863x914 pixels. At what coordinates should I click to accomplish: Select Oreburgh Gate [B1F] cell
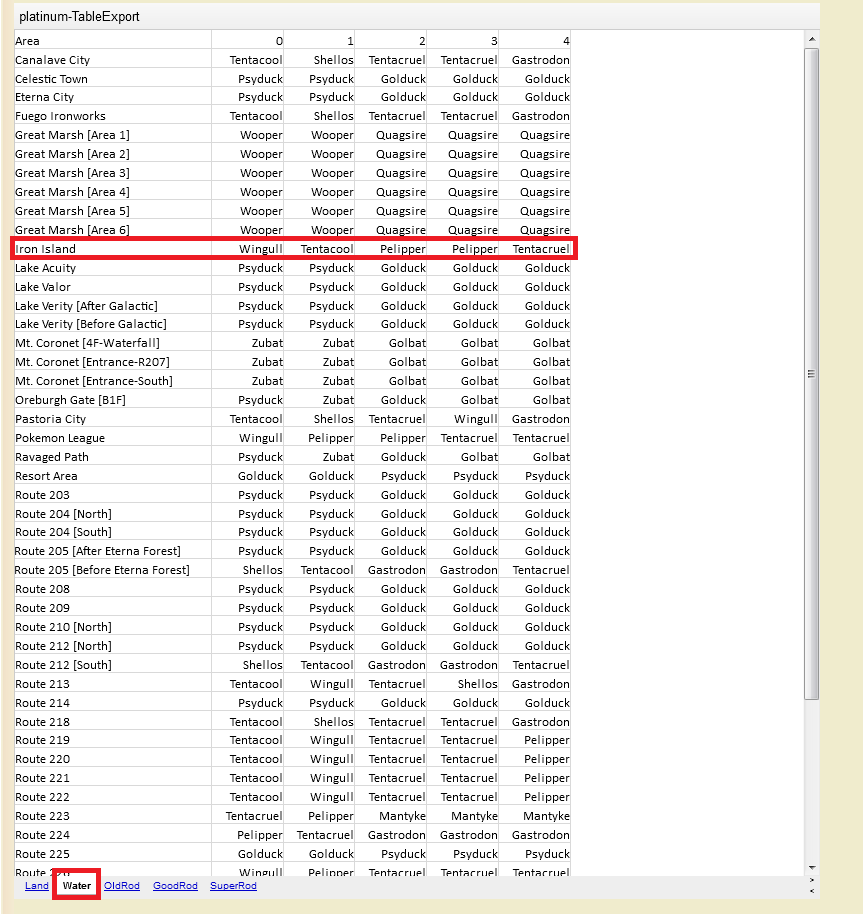coord(112,400)
